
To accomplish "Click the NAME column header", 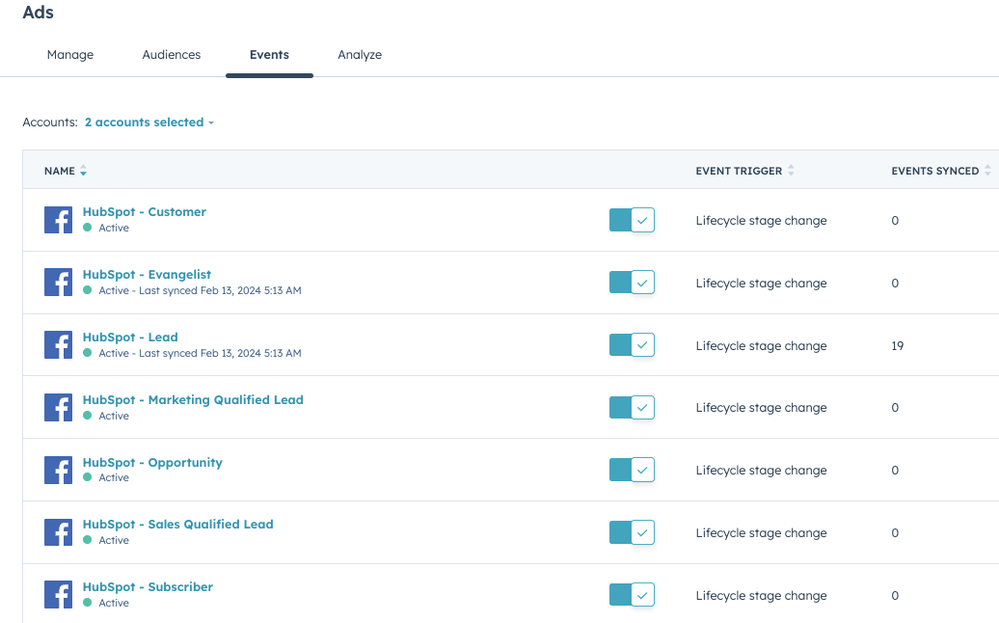I will tap(59, 171).
